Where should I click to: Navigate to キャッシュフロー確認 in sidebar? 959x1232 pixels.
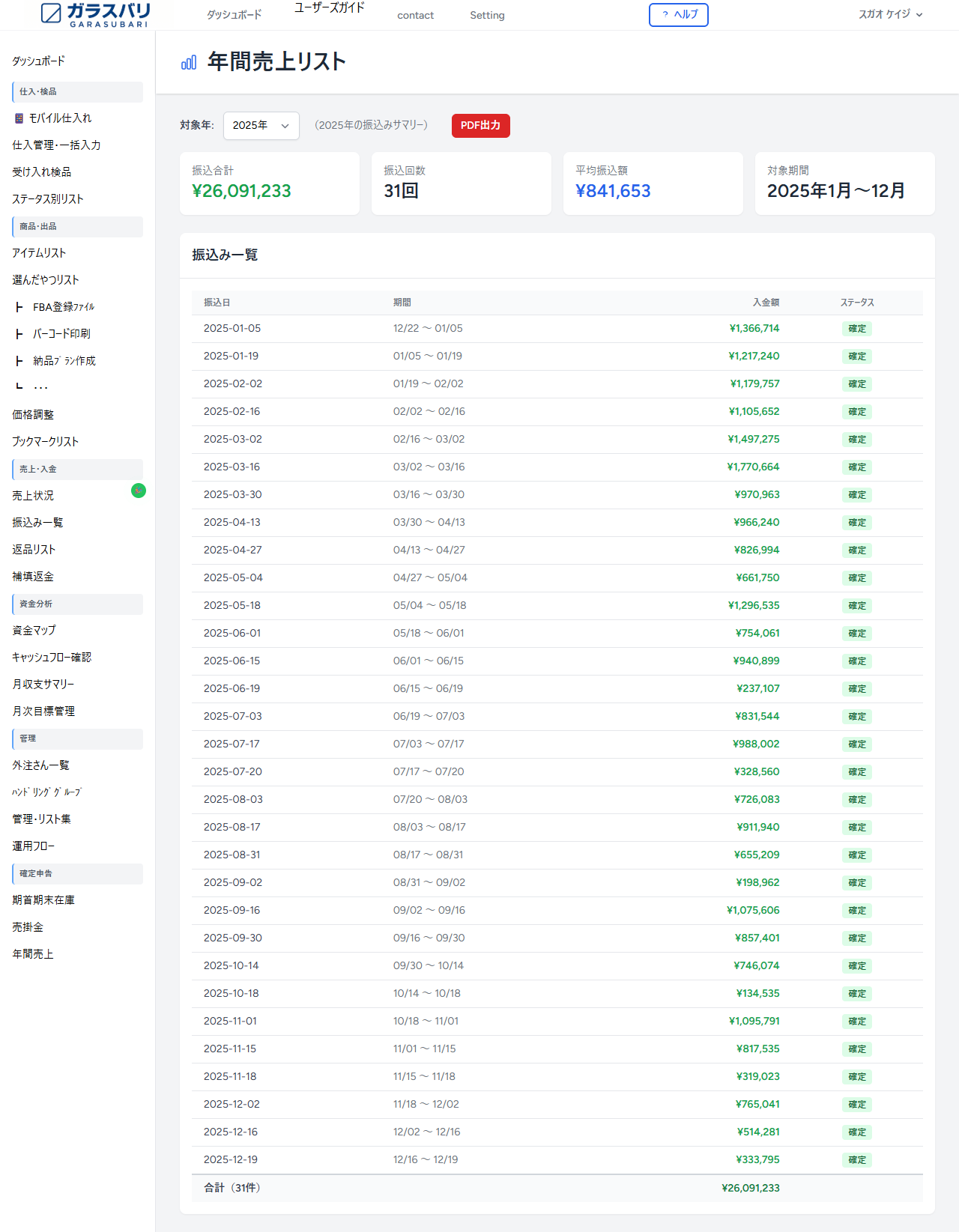(51, 658)
